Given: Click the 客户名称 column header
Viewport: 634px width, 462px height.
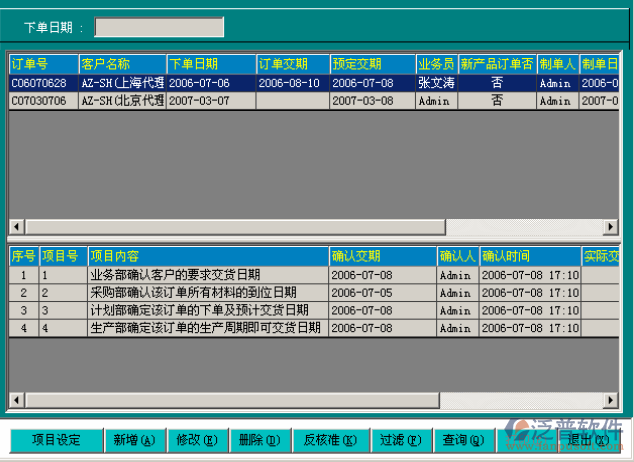Looking at the screenshot, I should click(121, 65).
